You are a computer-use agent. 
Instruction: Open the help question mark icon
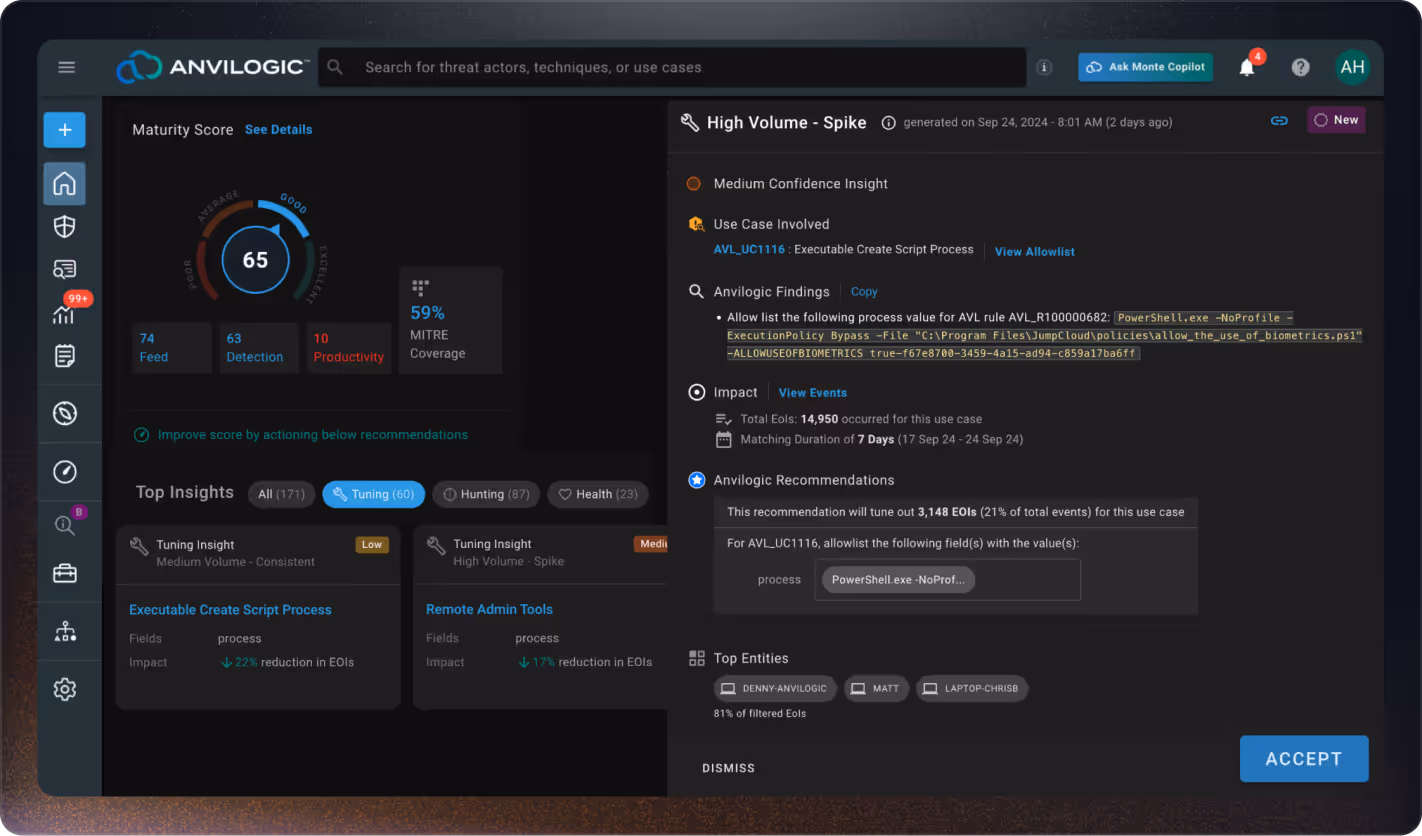(1300, 67)
